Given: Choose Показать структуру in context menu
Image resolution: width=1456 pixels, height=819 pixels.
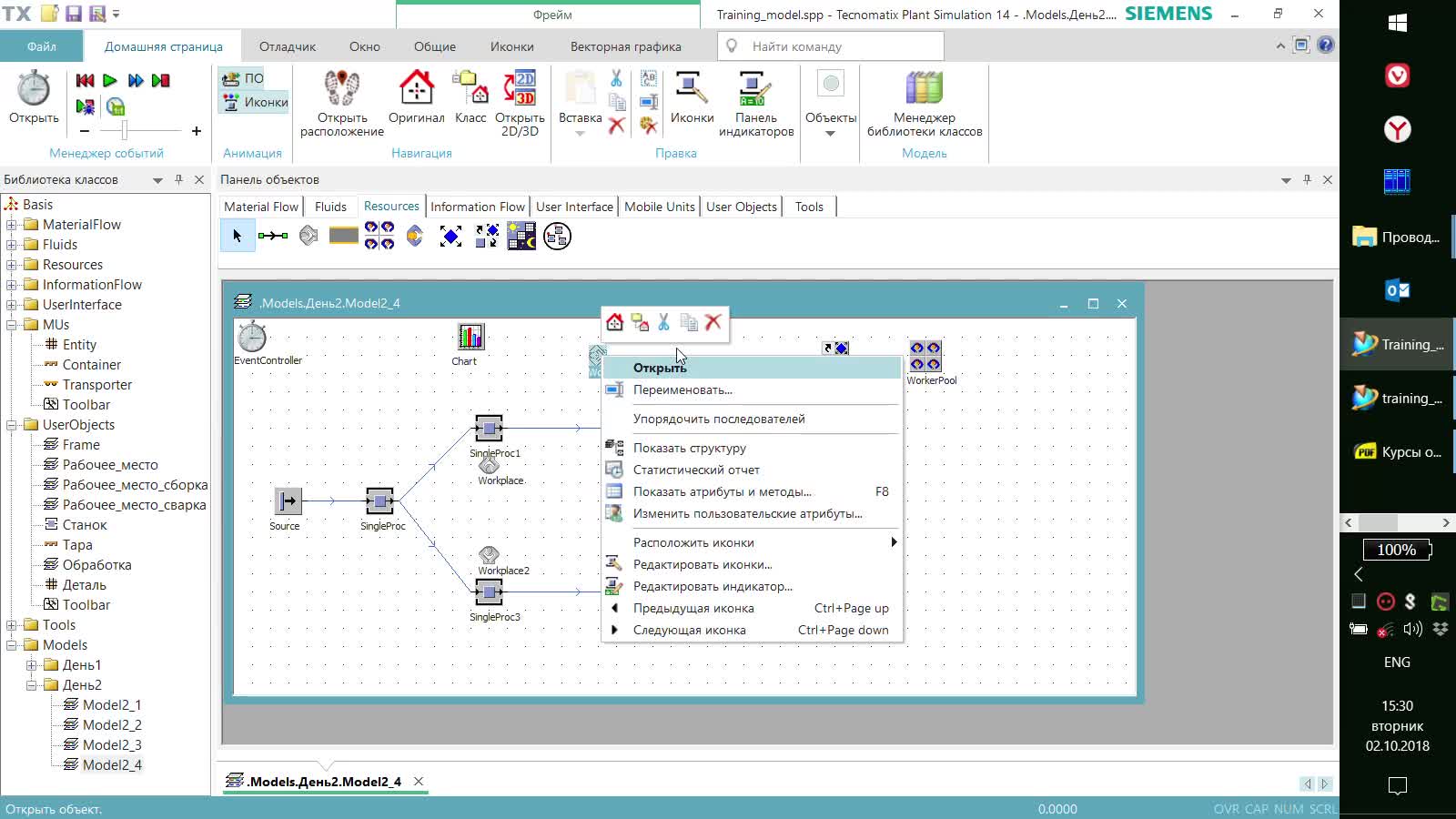Looking at the screenshot, I should 753,448.
